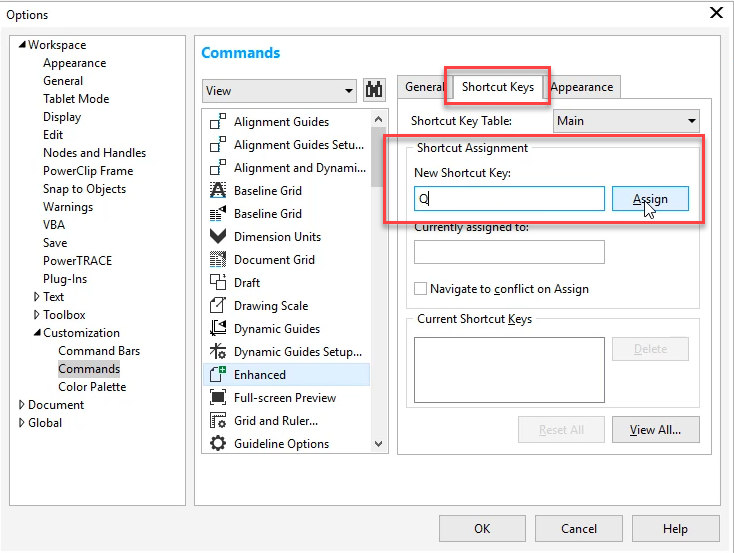Image resolution: width=734 pixels, height=553 pixels.
Task: Click the Dynamic Guides icon
Action: 218,328
